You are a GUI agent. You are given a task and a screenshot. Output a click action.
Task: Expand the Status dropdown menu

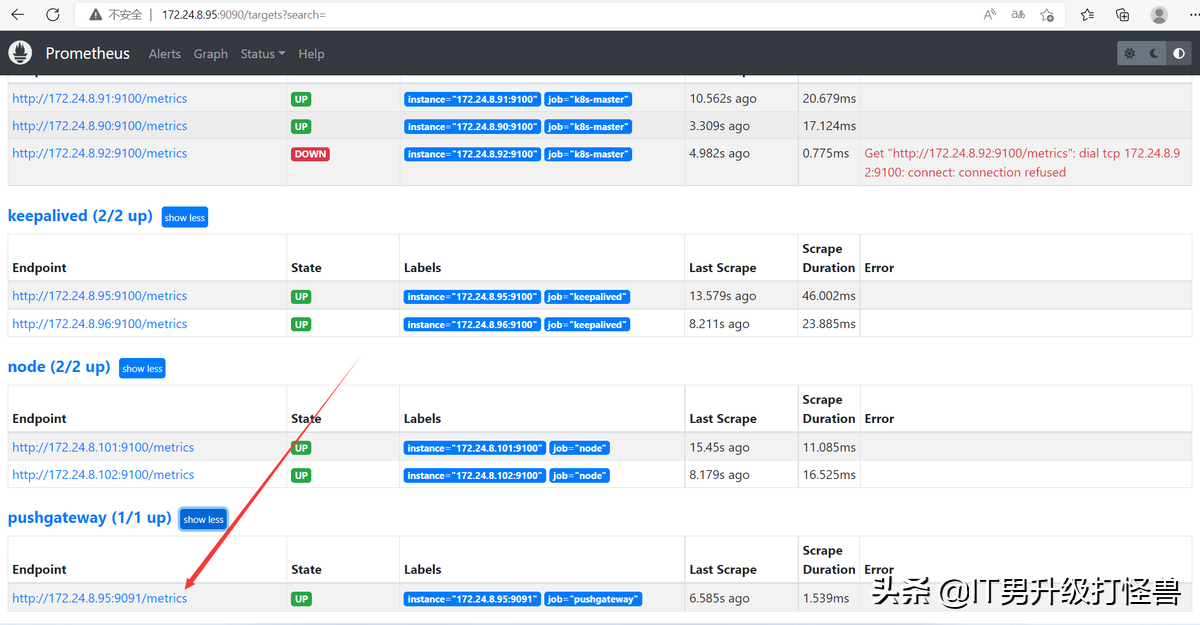click(x=262, y=54)
